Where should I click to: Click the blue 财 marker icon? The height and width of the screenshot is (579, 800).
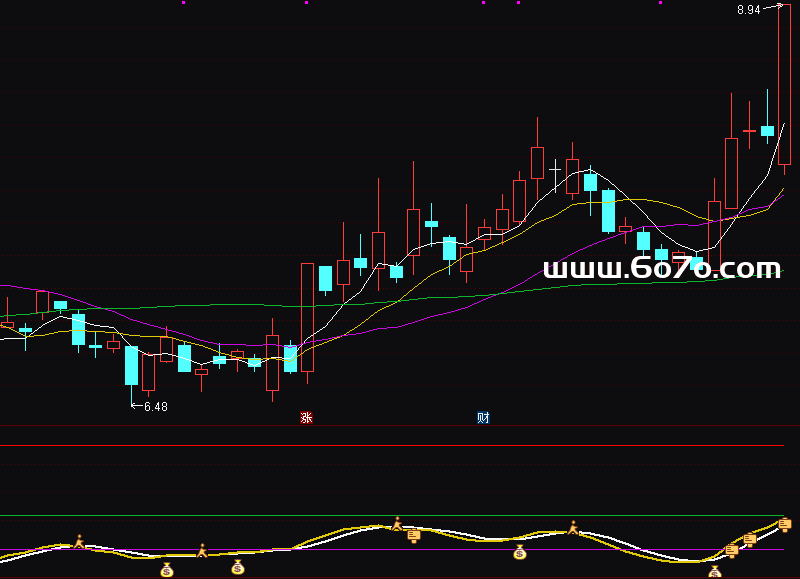click(483, 417)
